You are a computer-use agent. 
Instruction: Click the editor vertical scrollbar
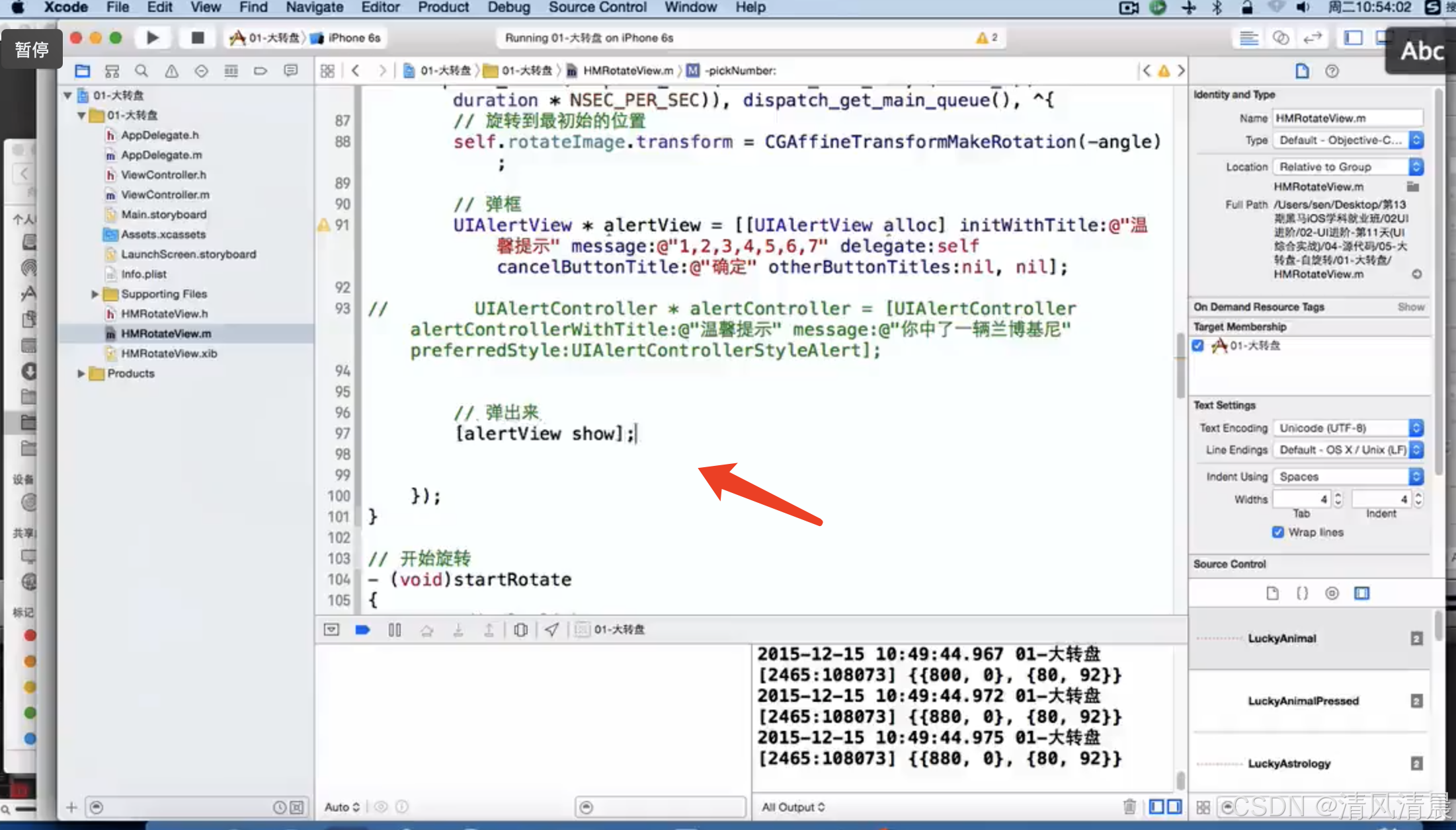[1180, 365]
